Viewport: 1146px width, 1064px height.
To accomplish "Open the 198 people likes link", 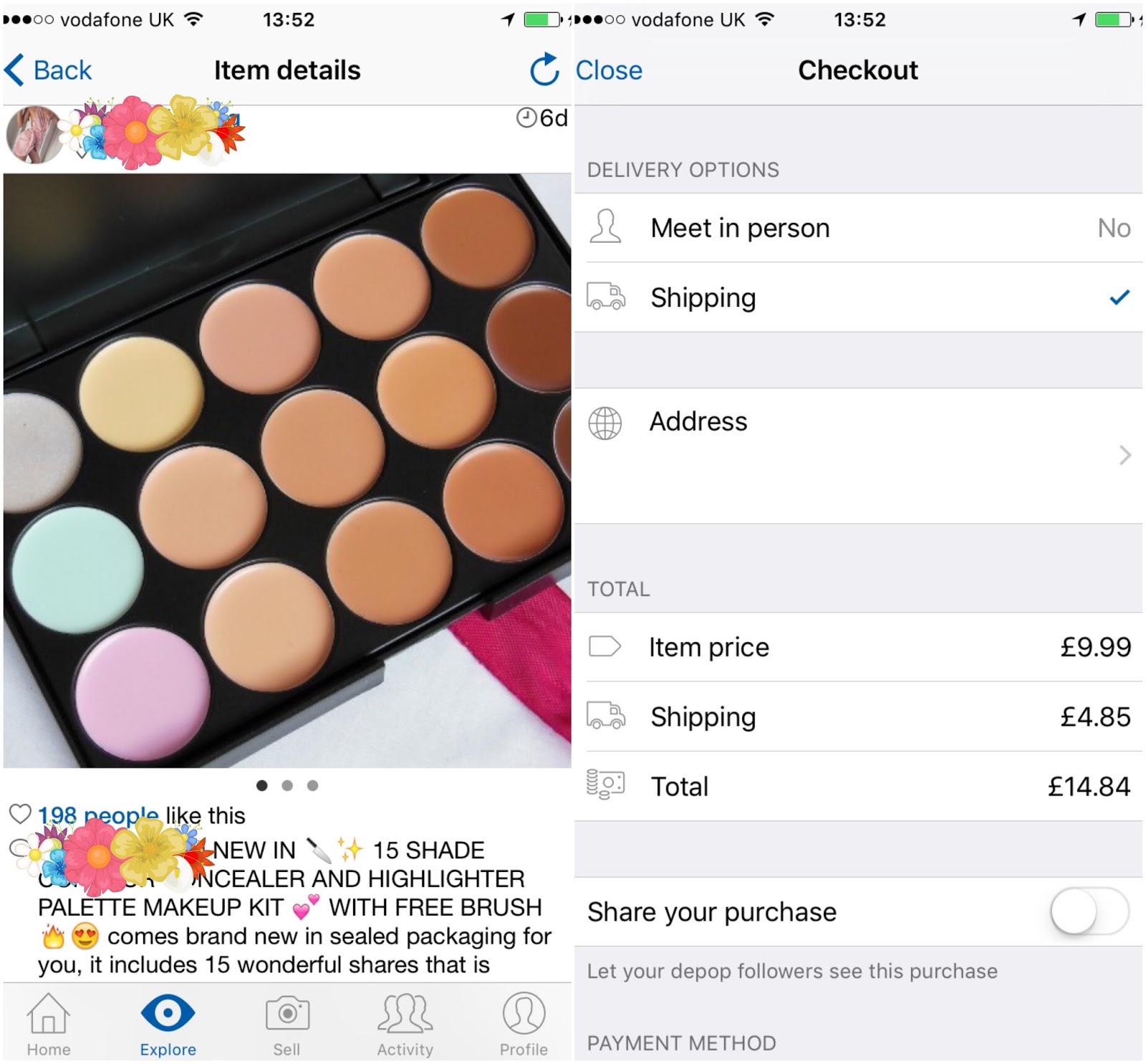I will click(x=98, y=815).
